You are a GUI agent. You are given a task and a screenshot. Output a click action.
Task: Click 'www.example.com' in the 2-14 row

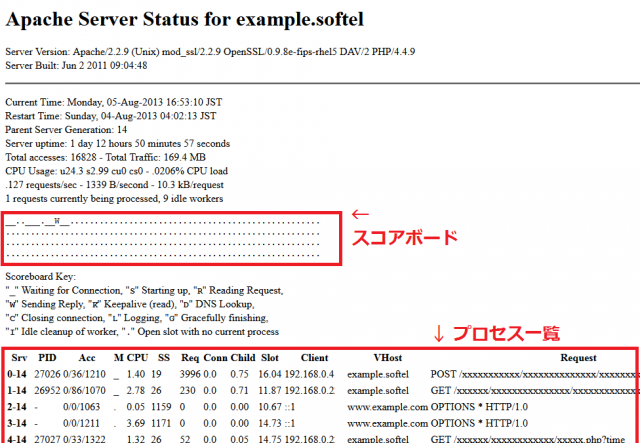[x=387, y=407]
